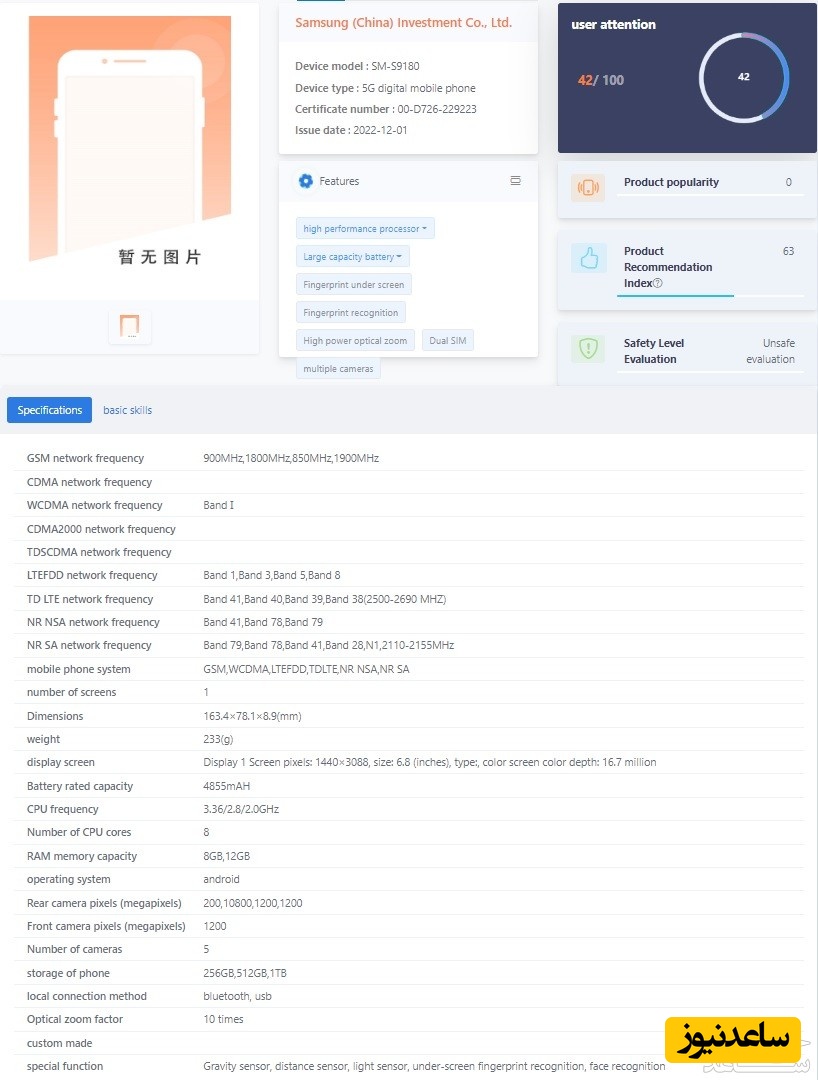This screenshot has width=818, height=1080.
Task: Click the Fingerprint recognition tag
Action: click(350, 313)
